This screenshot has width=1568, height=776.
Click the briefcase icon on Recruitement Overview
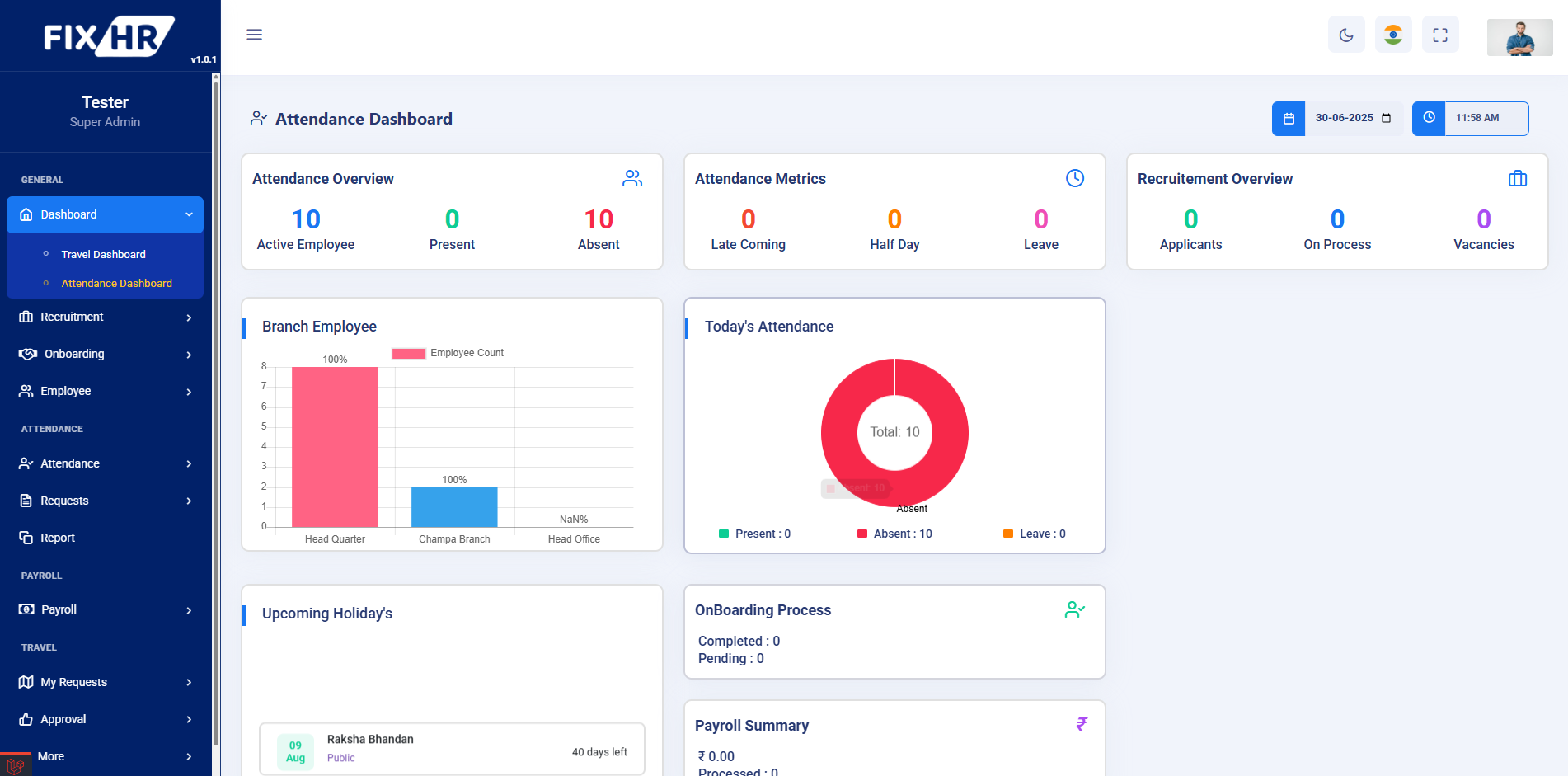1518,177
